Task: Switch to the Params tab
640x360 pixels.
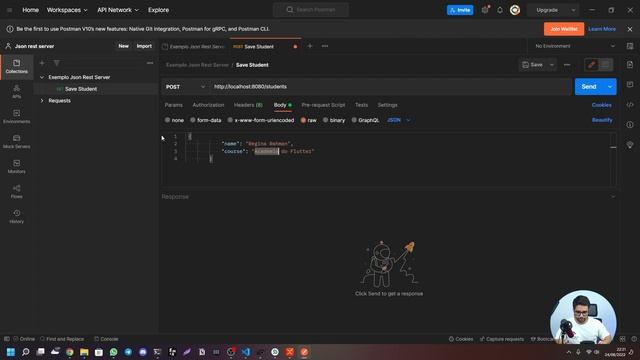Action: [x=173, y=105]
